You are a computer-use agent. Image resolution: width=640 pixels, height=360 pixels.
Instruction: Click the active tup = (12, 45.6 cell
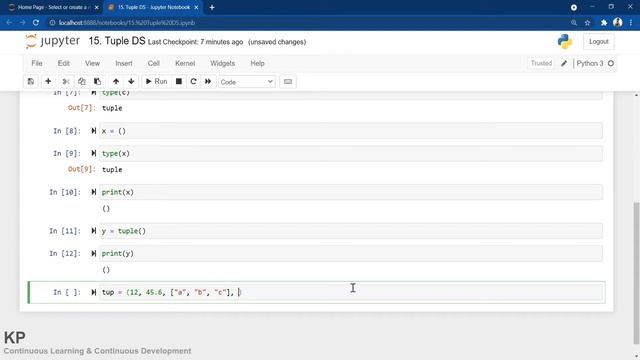point(351,292)
